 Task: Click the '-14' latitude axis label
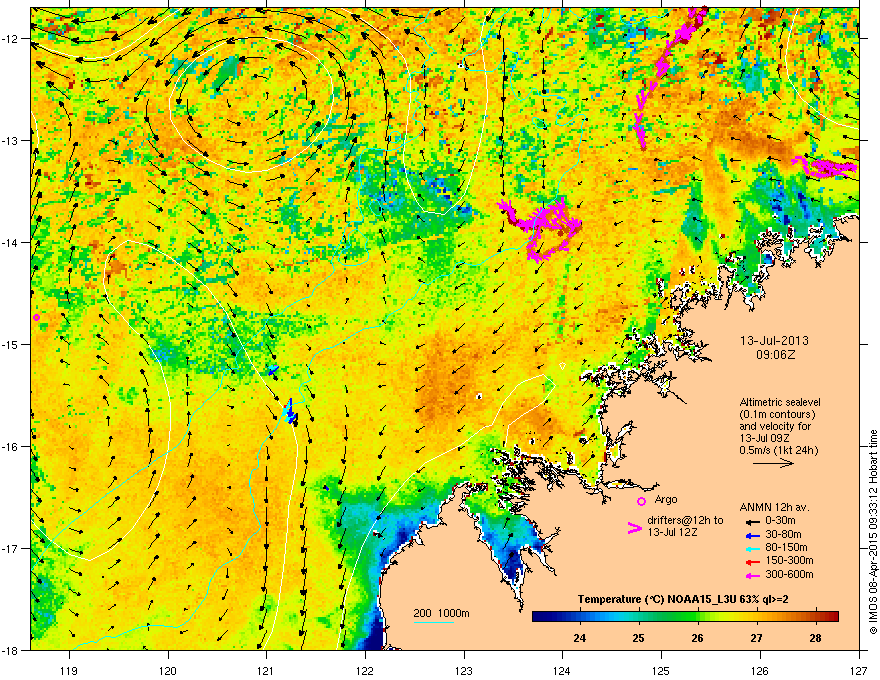click(x=10, y=243)
